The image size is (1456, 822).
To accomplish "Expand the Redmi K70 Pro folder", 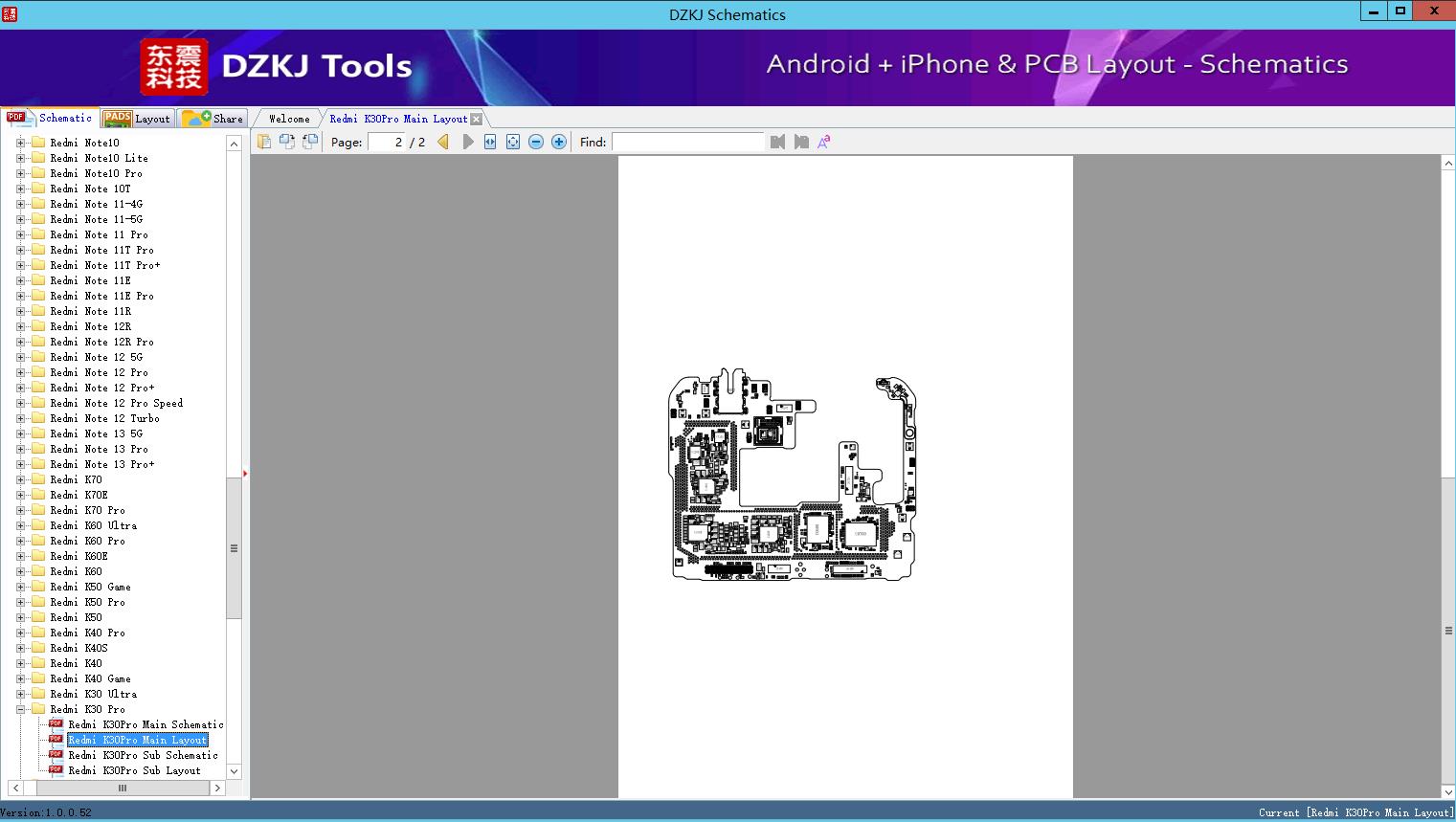I will (21, 510).
